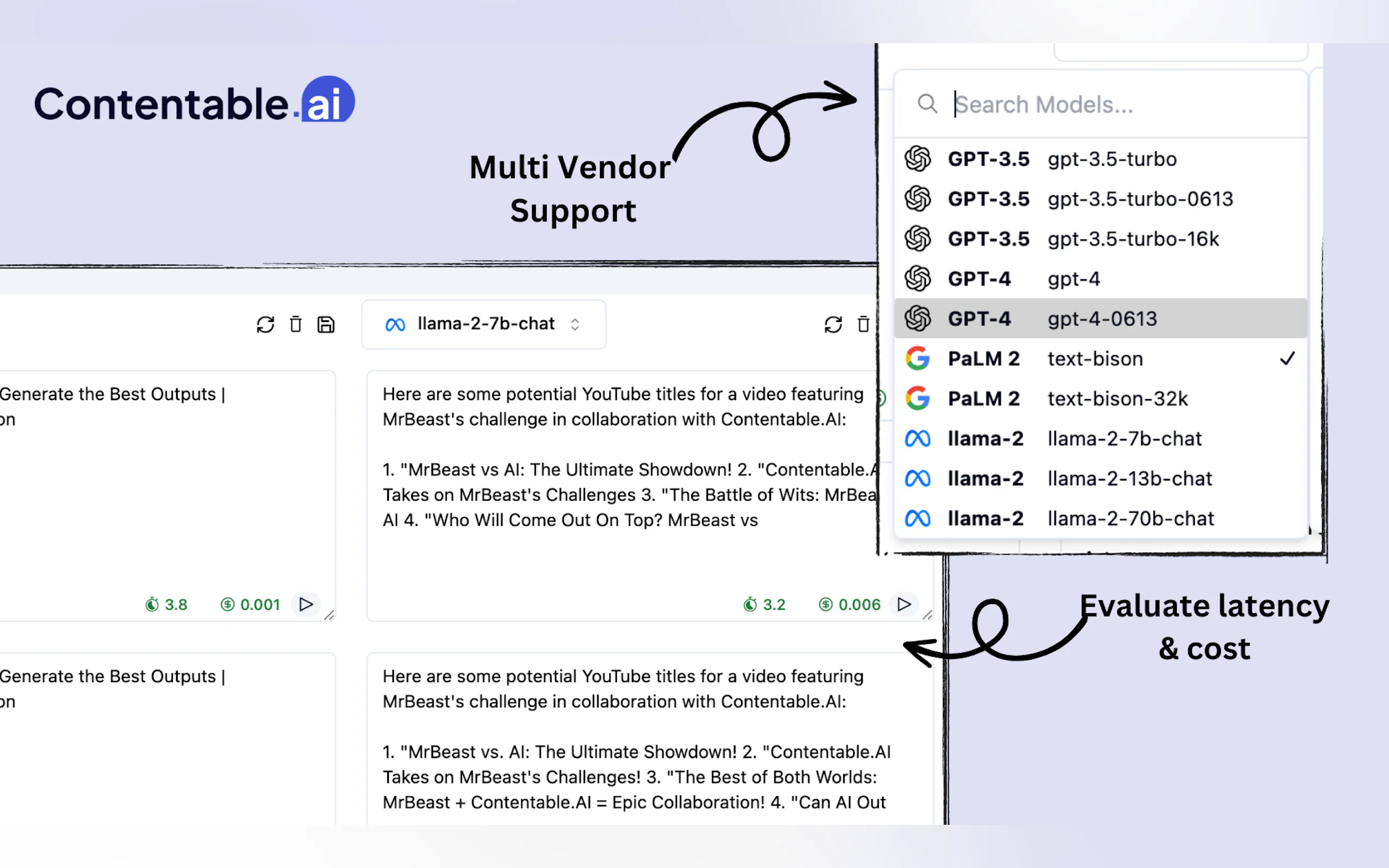Screen dimensions: 1389x868
Task: Click the Google logo beside text-bison-32k
Action: click(x=917, y=398)
